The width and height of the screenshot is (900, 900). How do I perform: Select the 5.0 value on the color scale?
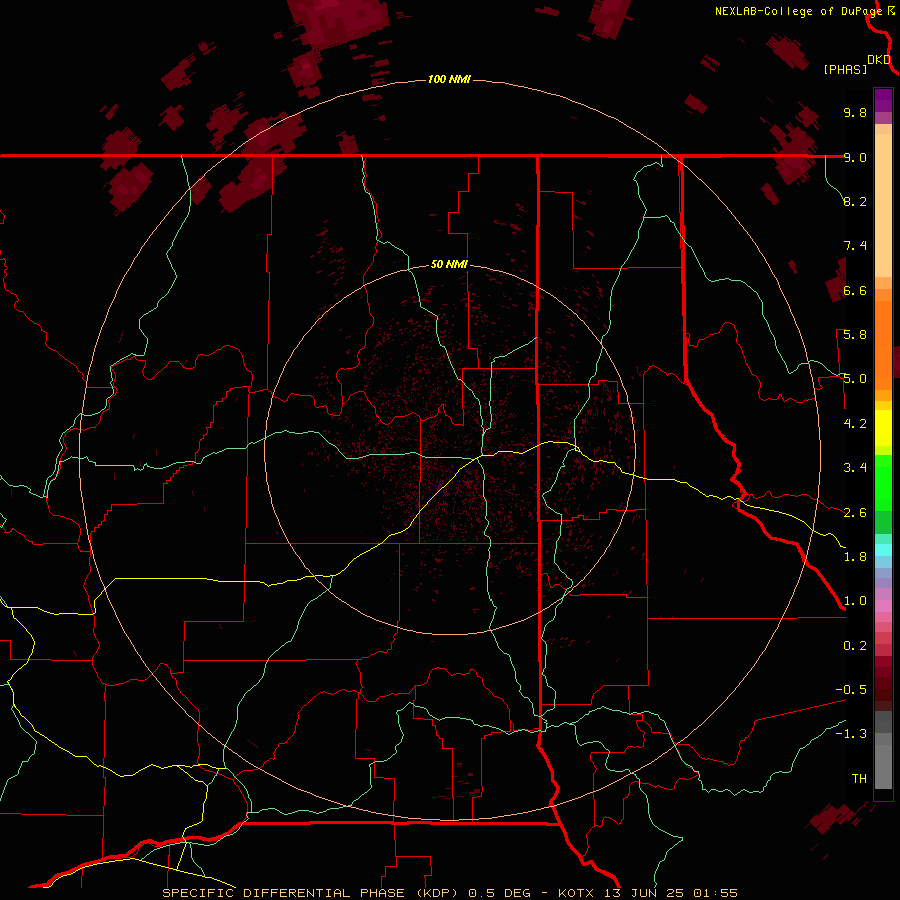855,379
